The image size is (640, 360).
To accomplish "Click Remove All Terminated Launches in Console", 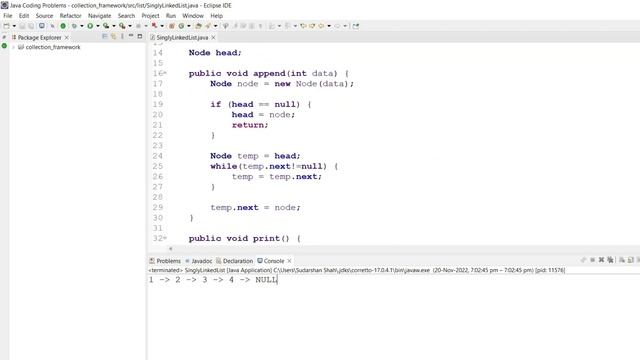I will click(x=610, y=260).
